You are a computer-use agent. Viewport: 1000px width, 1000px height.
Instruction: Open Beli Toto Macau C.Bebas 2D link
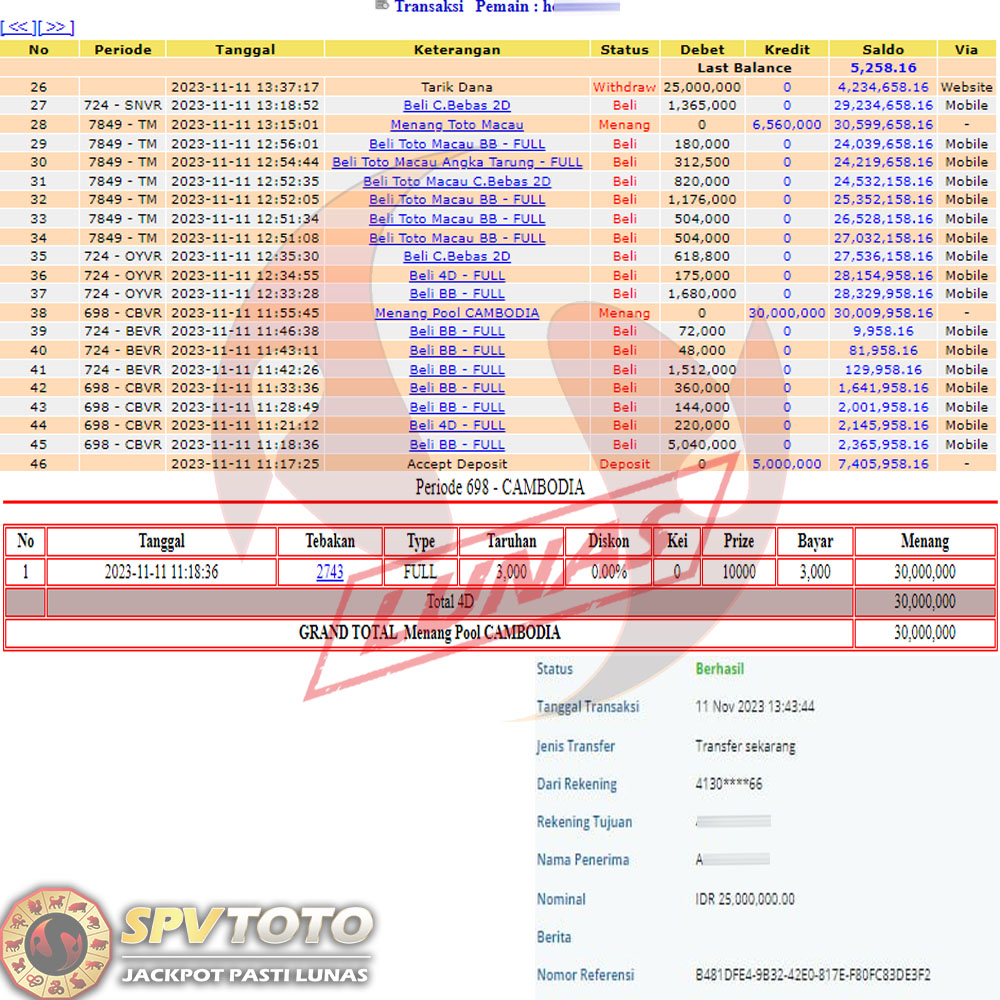pyautogui.click(x=457, y=181)
